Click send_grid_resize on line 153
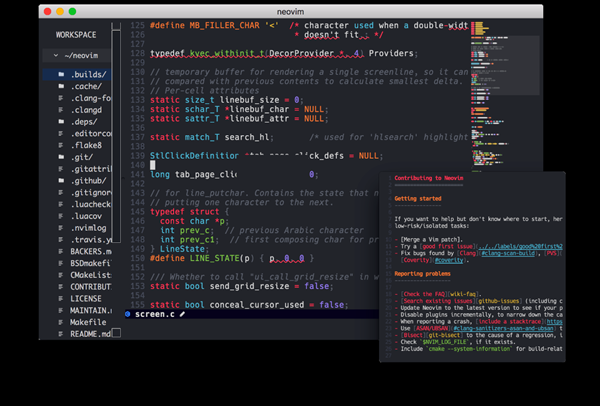The image size is (600, 406). point(249,286)
